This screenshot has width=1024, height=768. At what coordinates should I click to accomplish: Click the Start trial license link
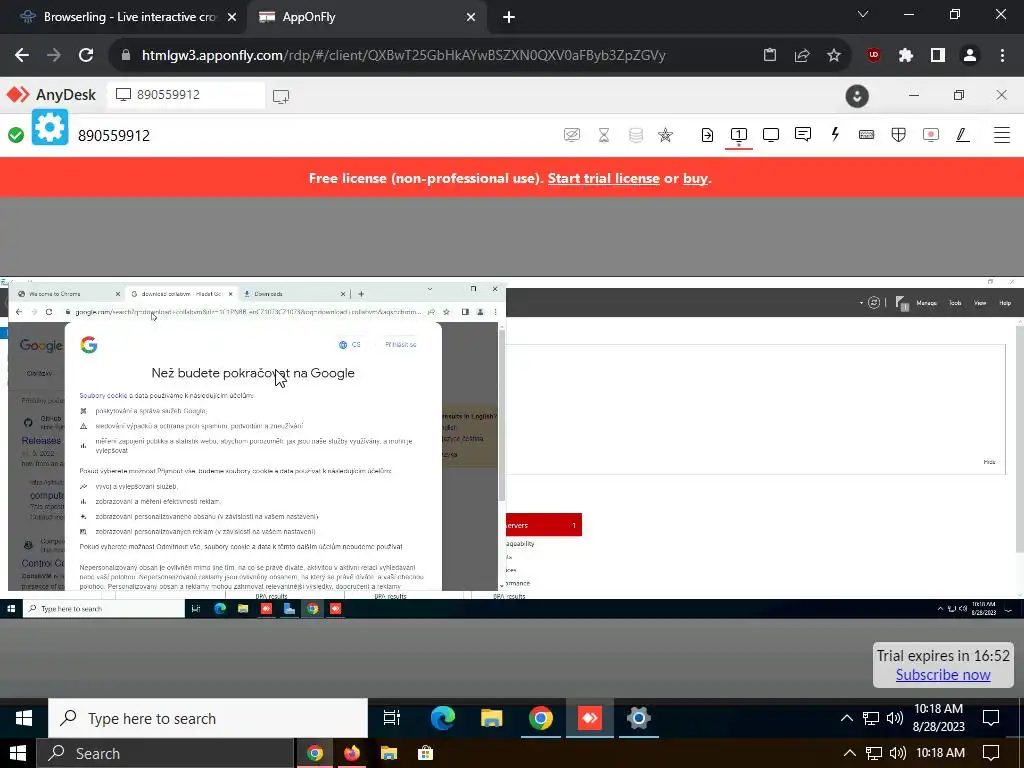(x=603, y=178)
